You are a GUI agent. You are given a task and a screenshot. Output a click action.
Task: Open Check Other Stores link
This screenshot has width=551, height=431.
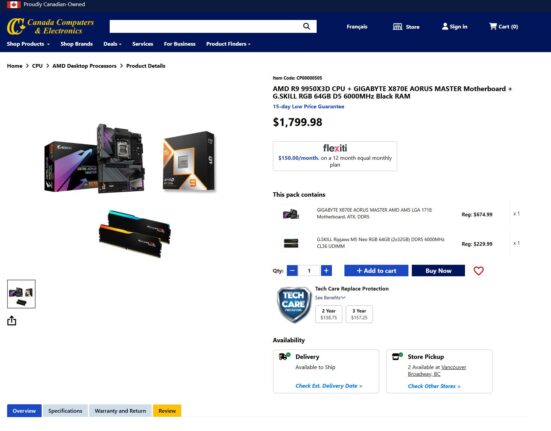click(434, 386)
